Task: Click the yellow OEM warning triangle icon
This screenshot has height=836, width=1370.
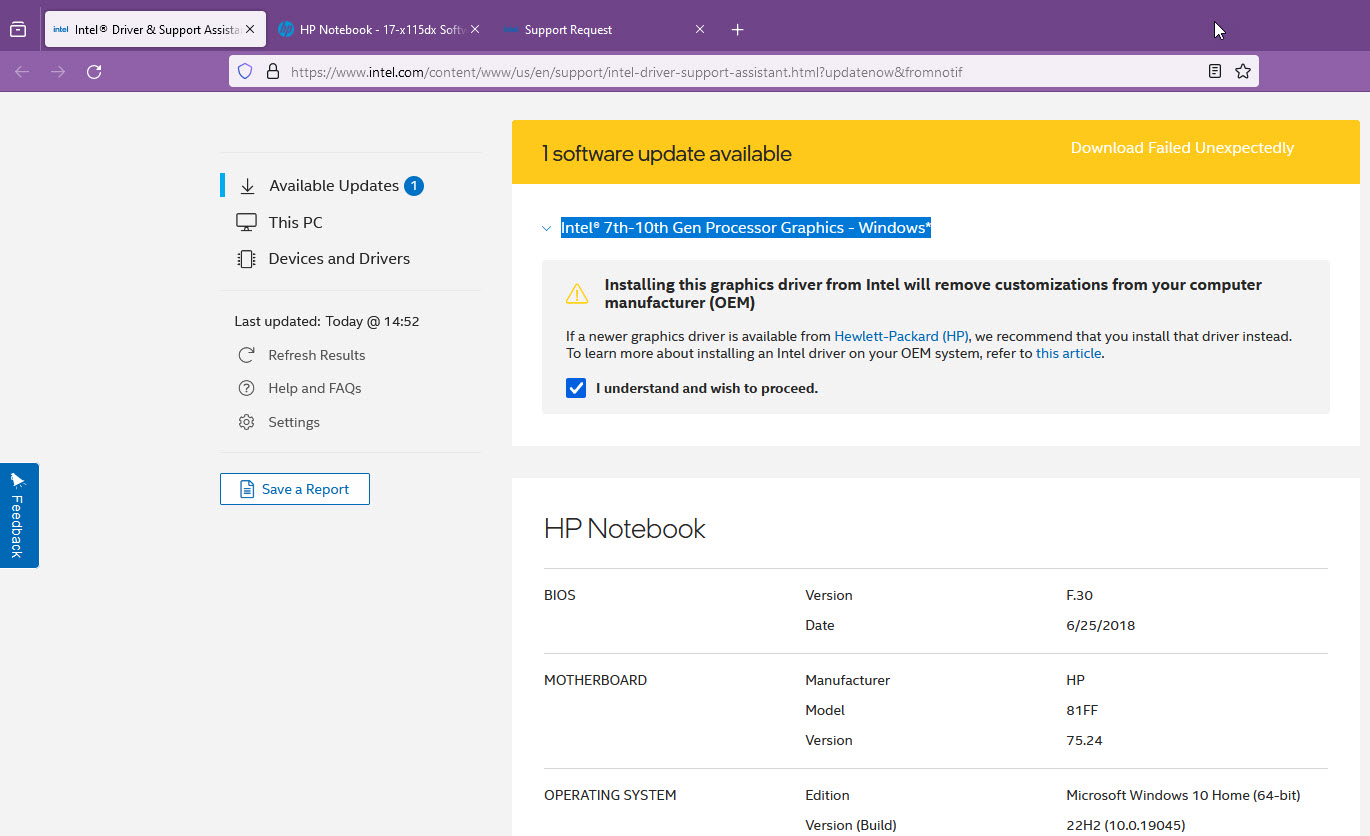Action: [x=577, y=293]
